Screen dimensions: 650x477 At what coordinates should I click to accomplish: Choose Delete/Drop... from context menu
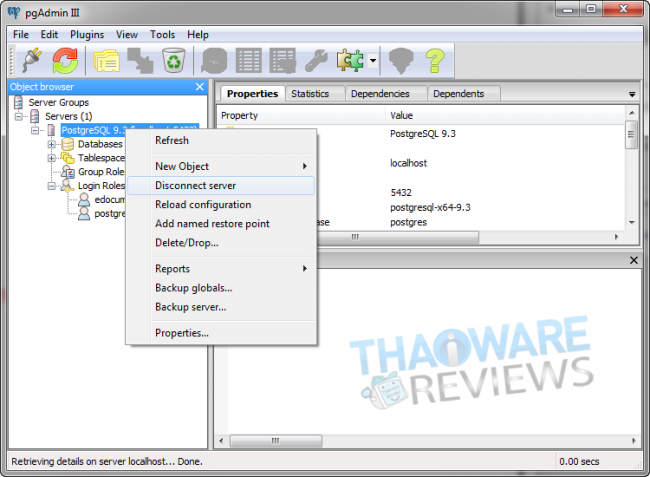221,242
